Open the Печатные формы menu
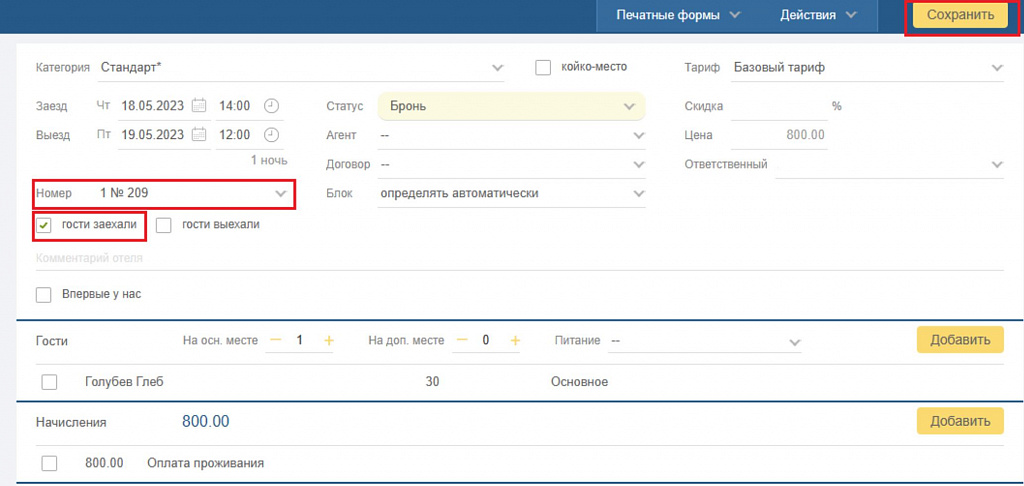The image size is (1024, 486). (678, 15)
